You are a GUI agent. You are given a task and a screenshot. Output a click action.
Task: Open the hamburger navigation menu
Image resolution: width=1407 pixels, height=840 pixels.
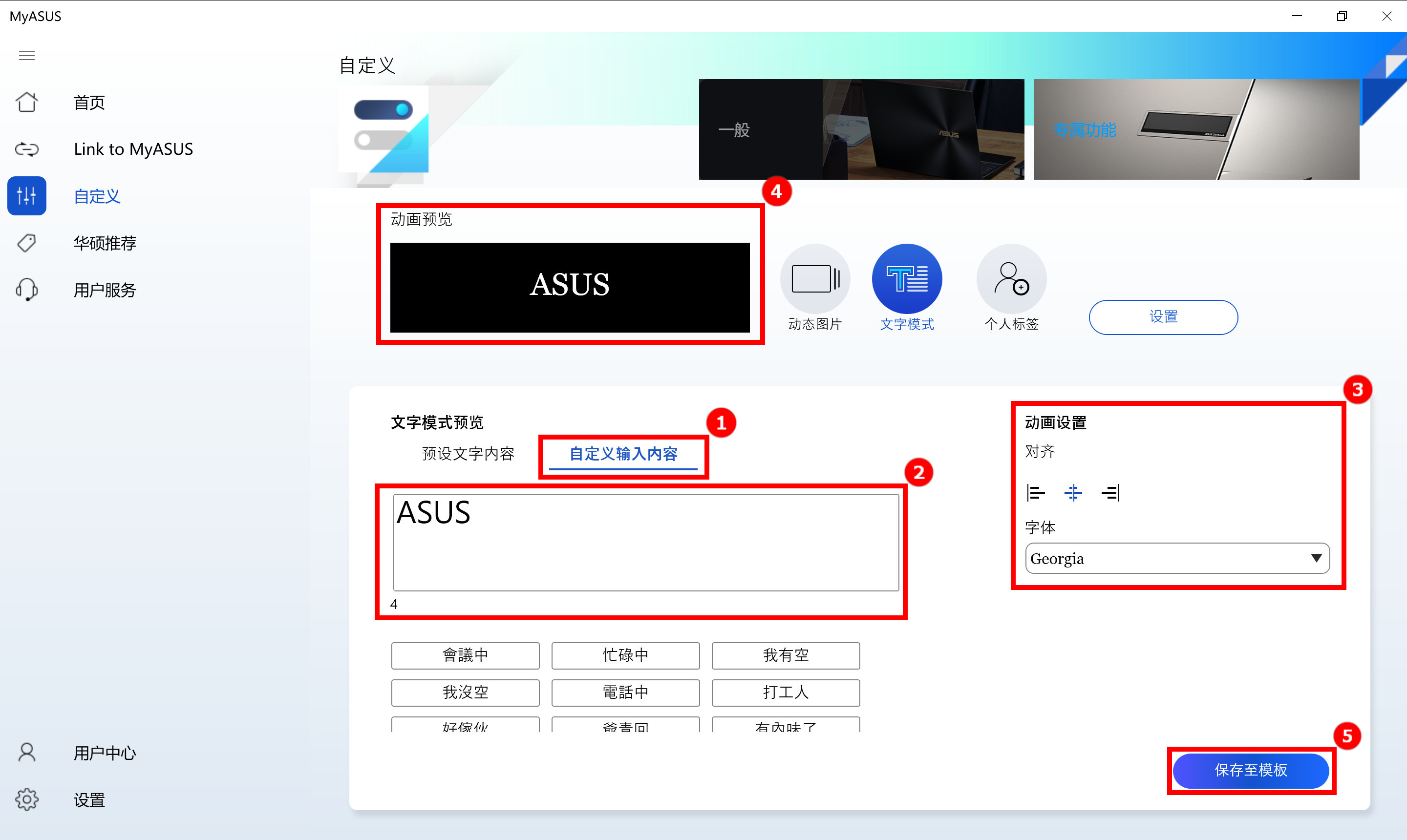(x=26, y=56)
